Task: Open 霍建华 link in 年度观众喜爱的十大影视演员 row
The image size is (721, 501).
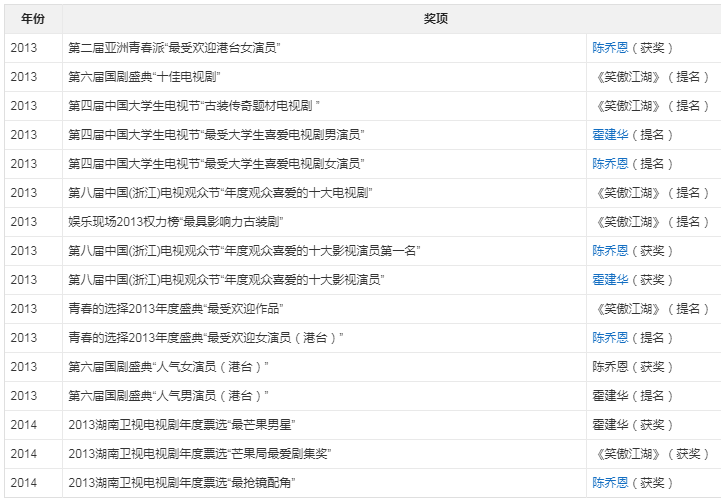Action: pos(610,279)
